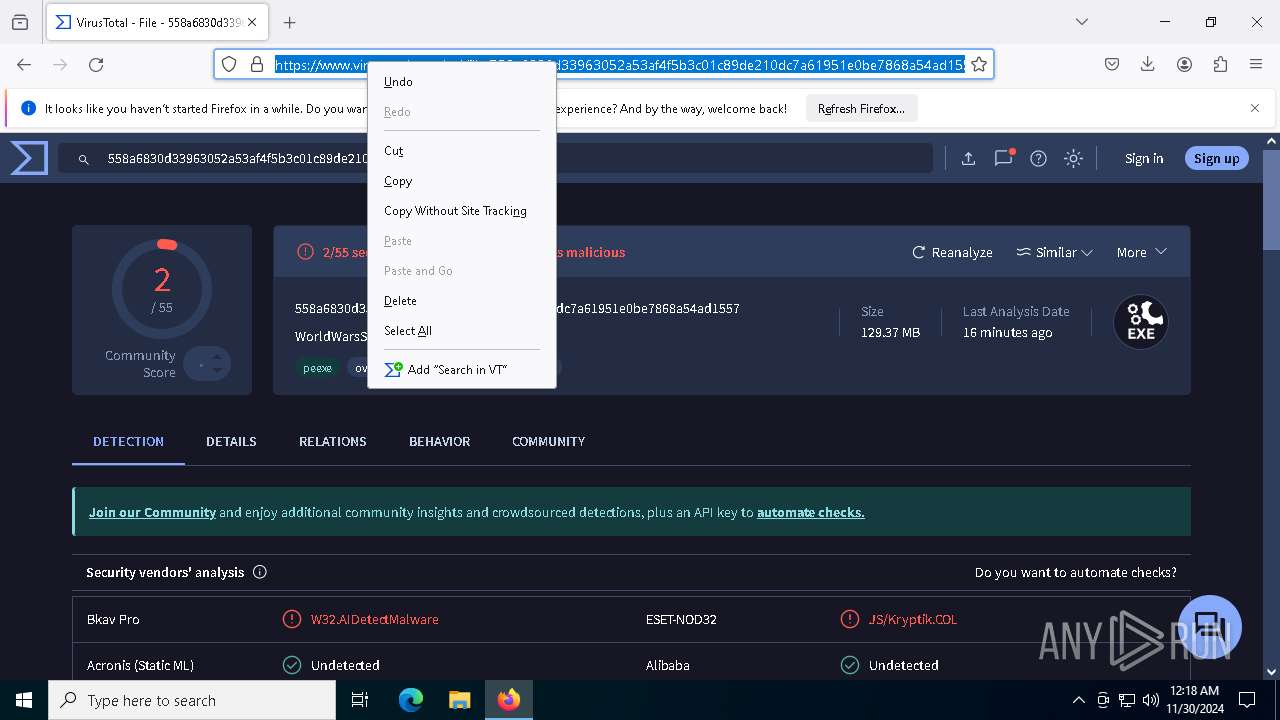Switch to the DETAILS tab
The image size is (1280, 720).
tap(231, 441)
